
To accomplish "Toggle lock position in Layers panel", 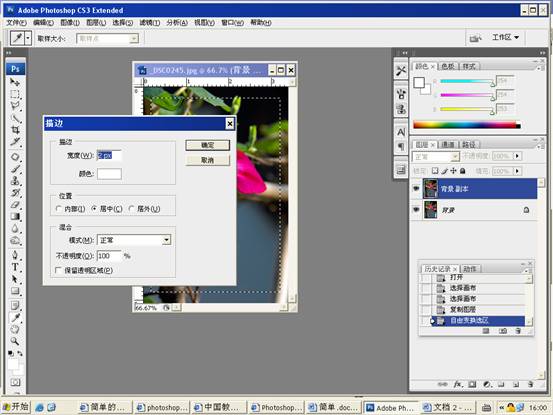I will tap(454, 171).
